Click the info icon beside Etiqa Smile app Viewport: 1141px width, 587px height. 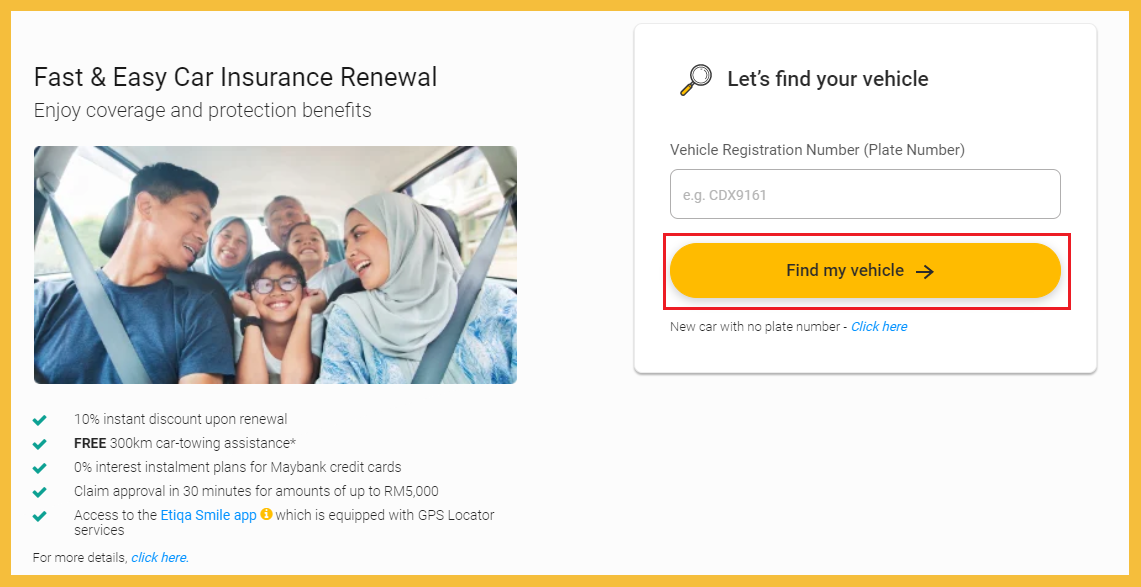(x=266, y=515)
